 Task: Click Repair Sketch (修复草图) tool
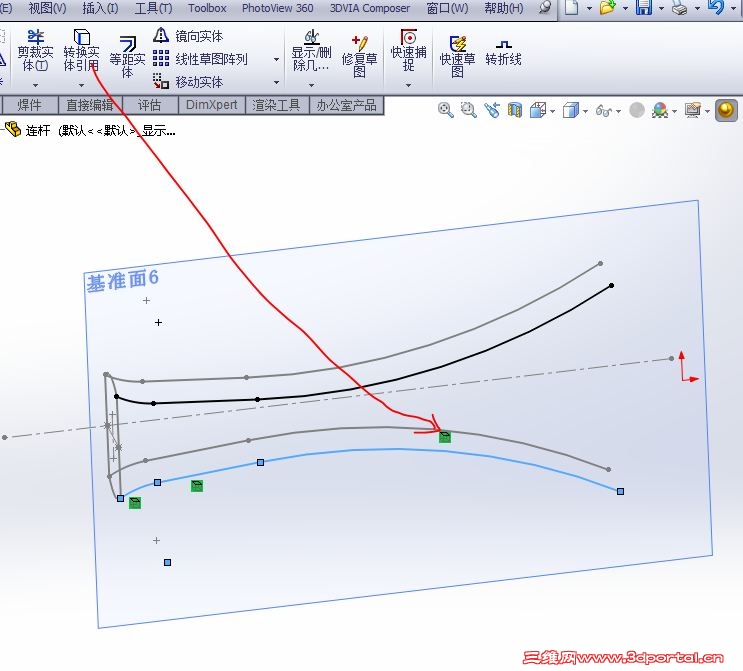[x=359, y=57]
